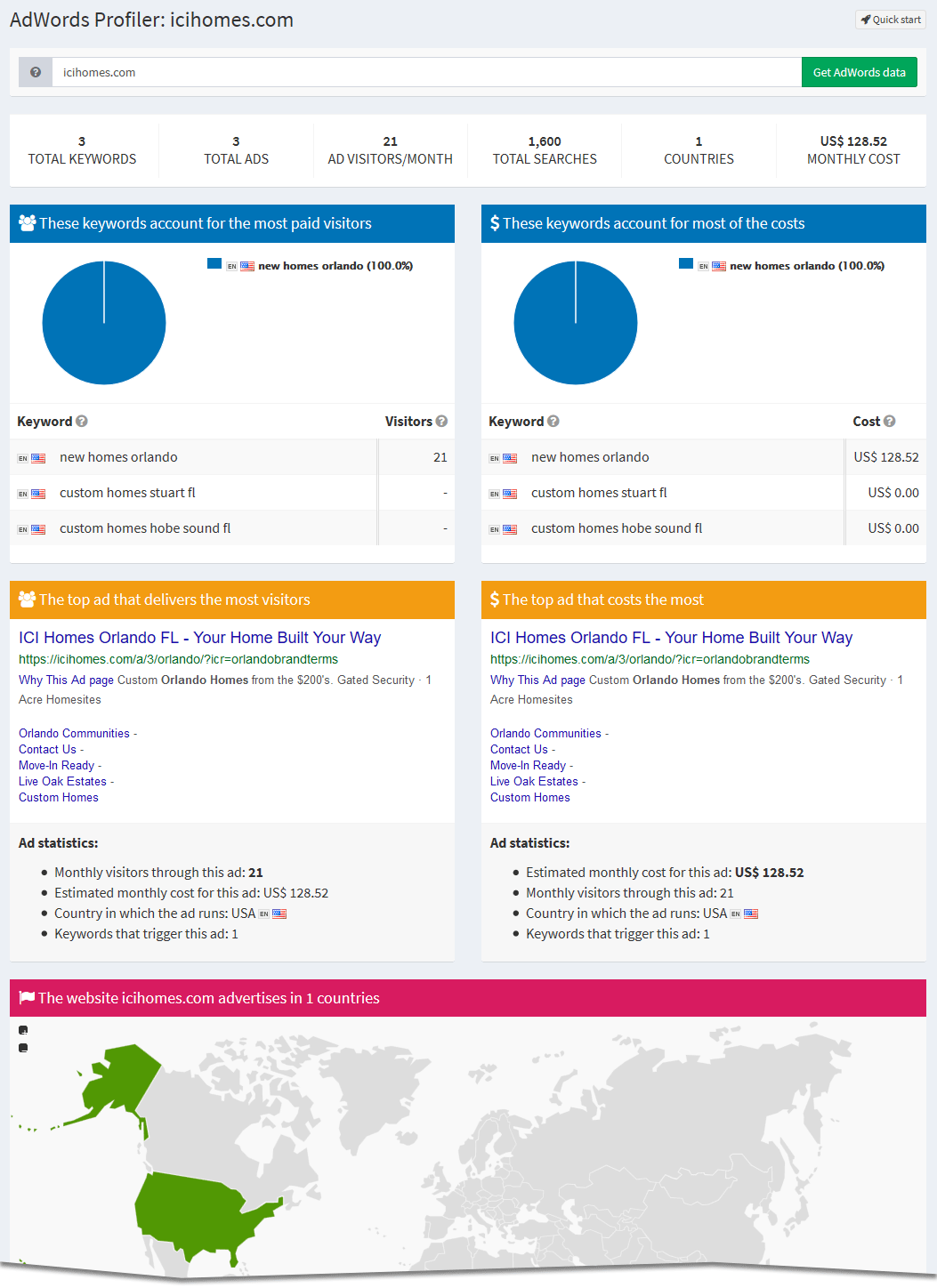This screenshot has height=1288, width=937.
Task: Click help icon beside Keyword in costs table
Action: (x=553, y=422)
